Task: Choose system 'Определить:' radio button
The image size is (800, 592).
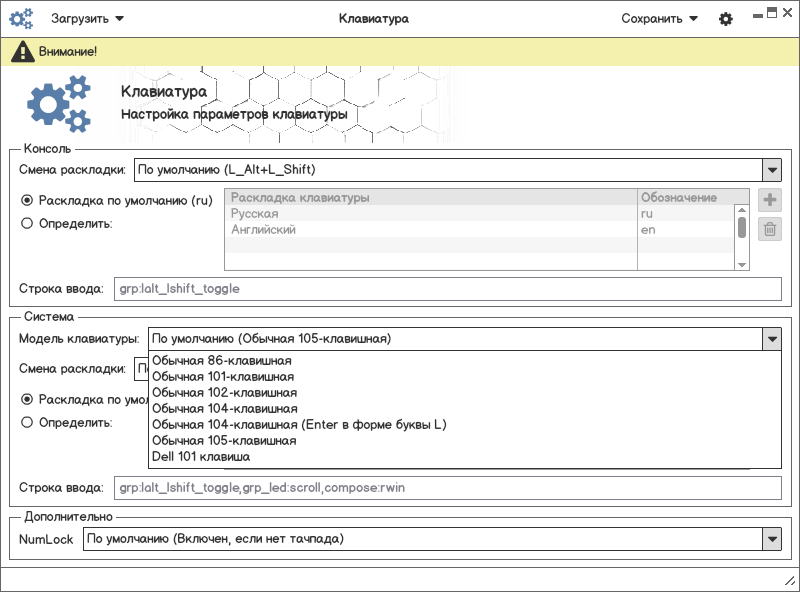Action: (x=27, y=422)
